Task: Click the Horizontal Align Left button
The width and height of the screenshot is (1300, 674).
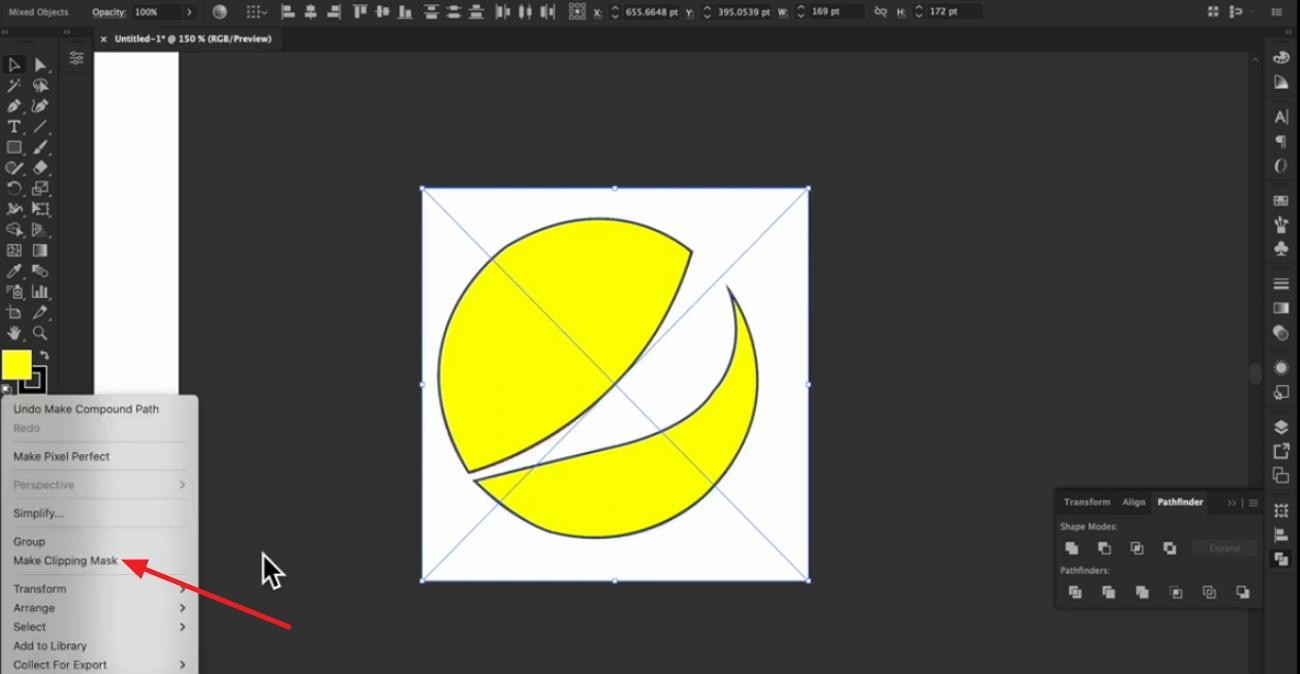Action: click(288, 12)
